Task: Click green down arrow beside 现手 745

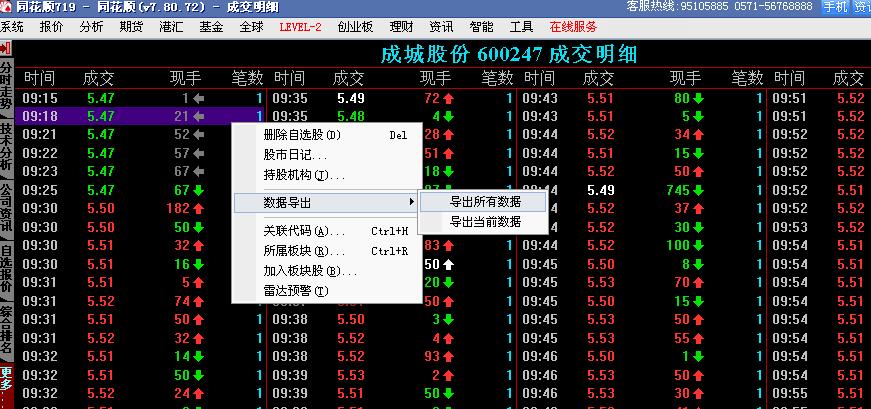Action: coord(698,190)
